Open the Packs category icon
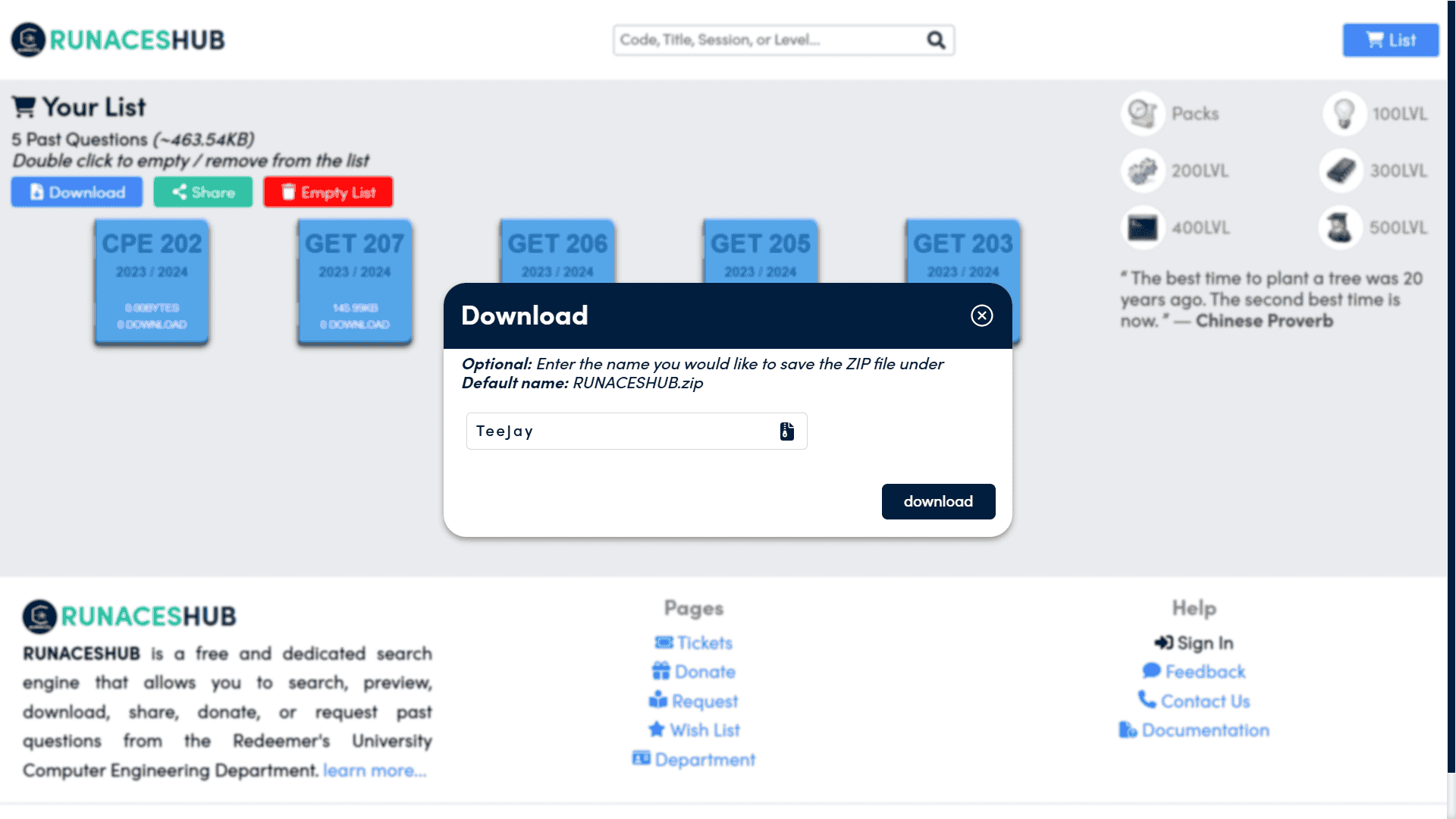The height and width of the screenshot is (819, 1456). click(x=1143, y=114)
